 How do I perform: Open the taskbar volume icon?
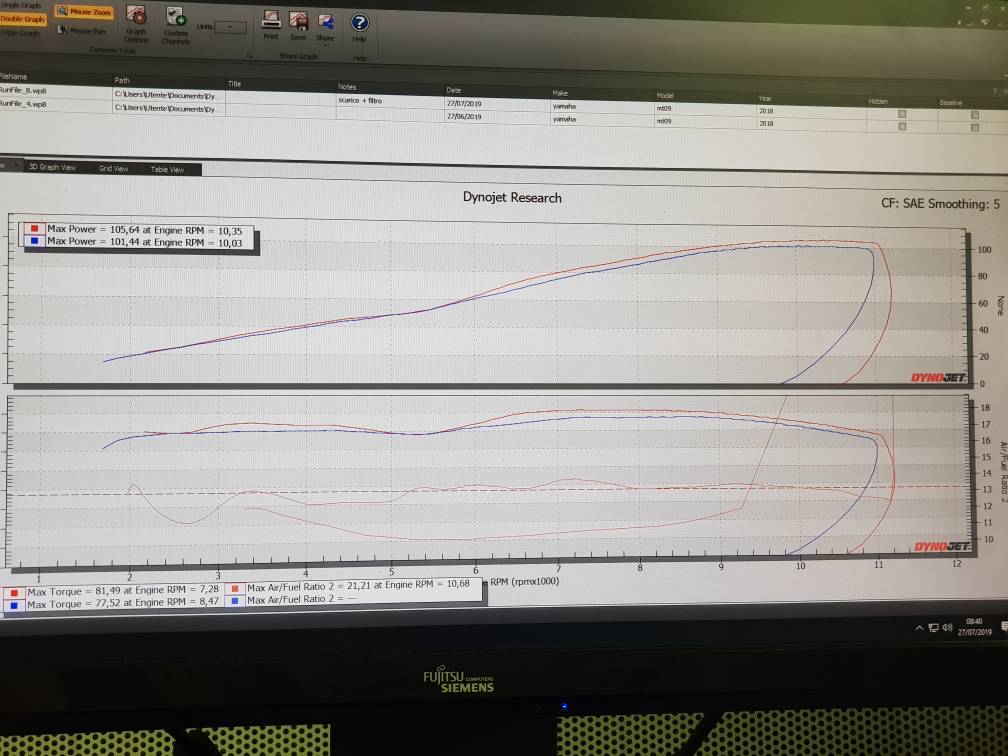pyautogui.click(x=947, y=627)
